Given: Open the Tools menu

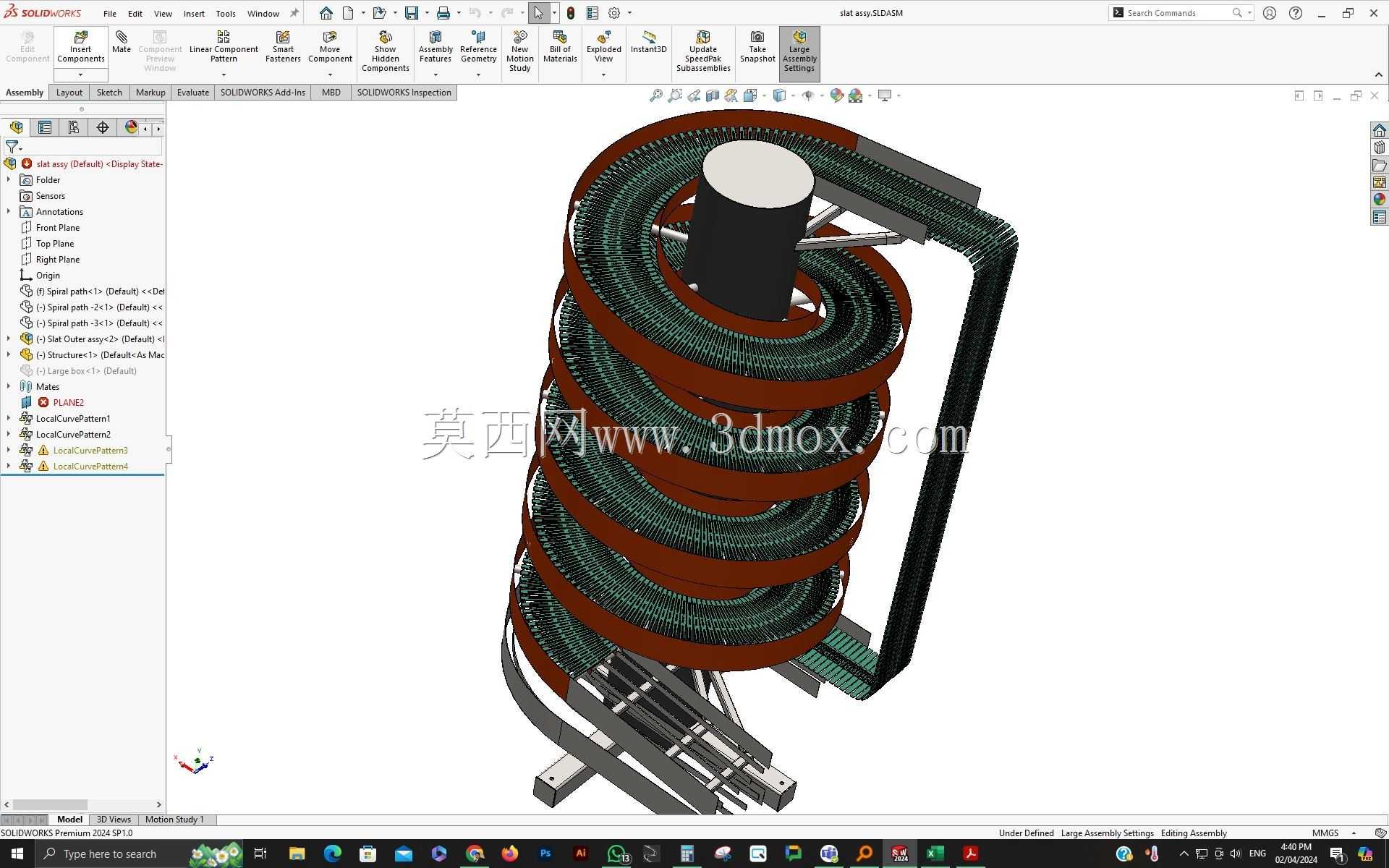Looking at the screenshot, I should (226, 13).
